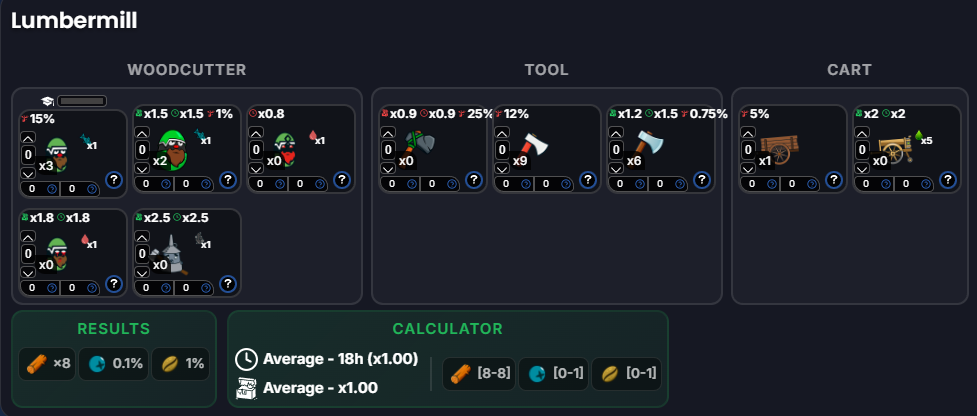The width and height of the screenshot is (977, 416).
Task: Select the x0.8 red-bearded woodcutter icon
Action: 284,149
